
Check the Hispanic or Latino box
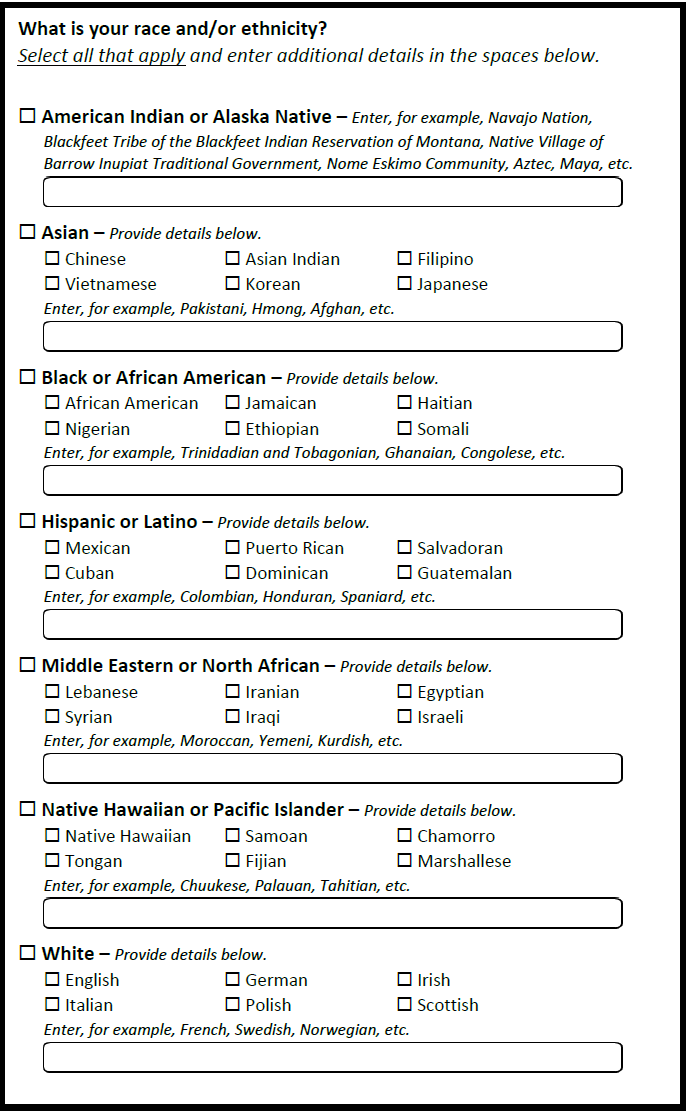(x=28, y=521)
